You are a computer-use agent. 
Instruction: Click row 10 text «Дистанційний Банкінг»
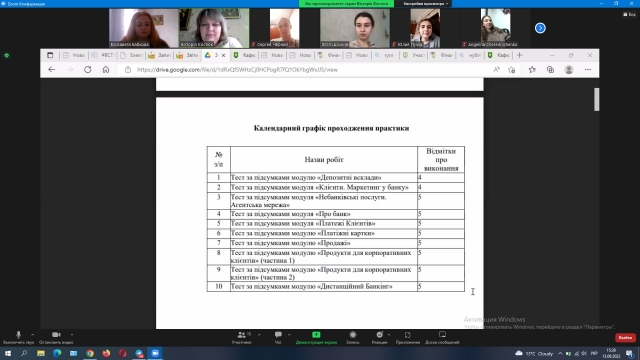(355, 287)
